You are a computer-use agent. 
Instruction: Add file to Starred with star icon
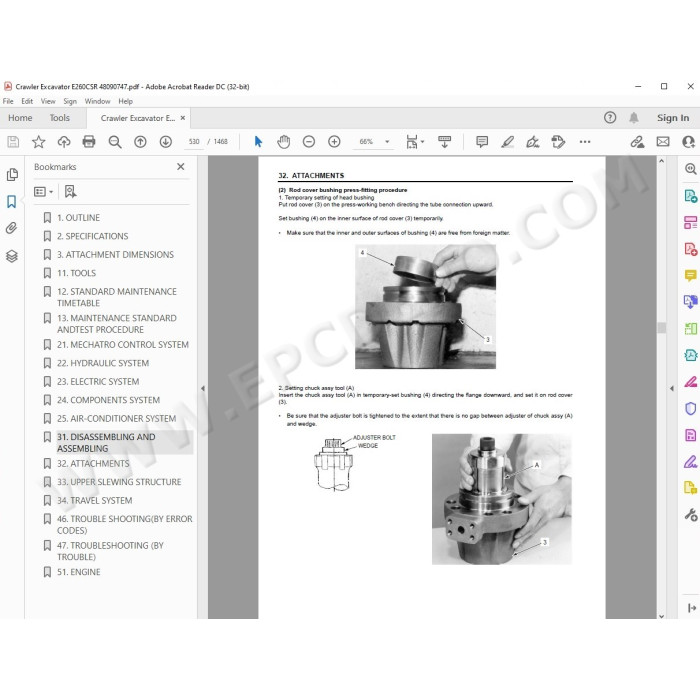tap(38, 142)
